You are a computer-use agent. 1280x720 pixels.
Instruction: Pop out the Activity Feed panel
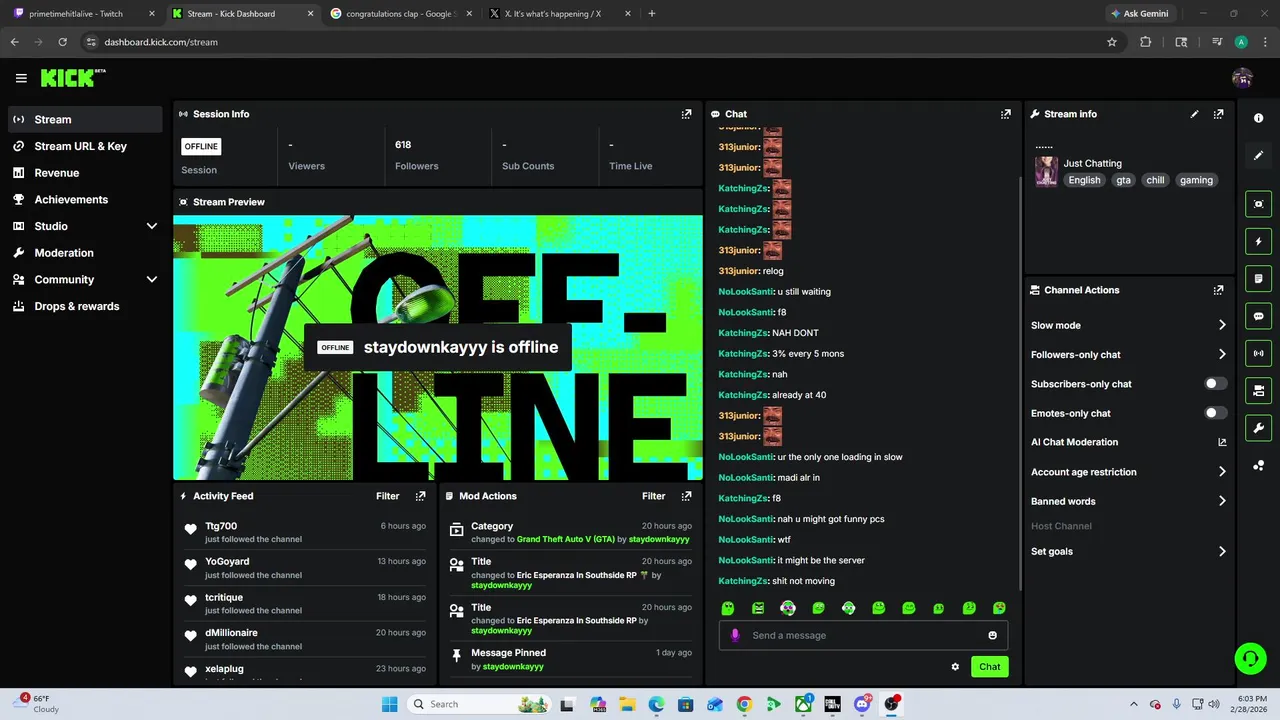(420, 496)
